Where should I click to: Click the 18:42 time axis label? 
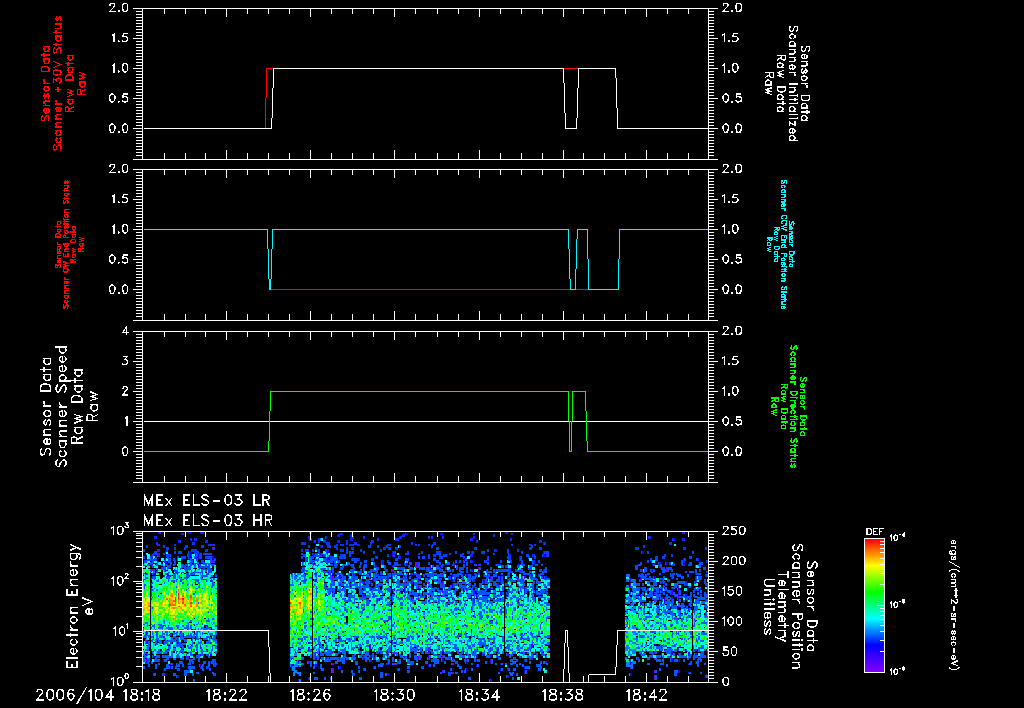click(x=647, y=695)
